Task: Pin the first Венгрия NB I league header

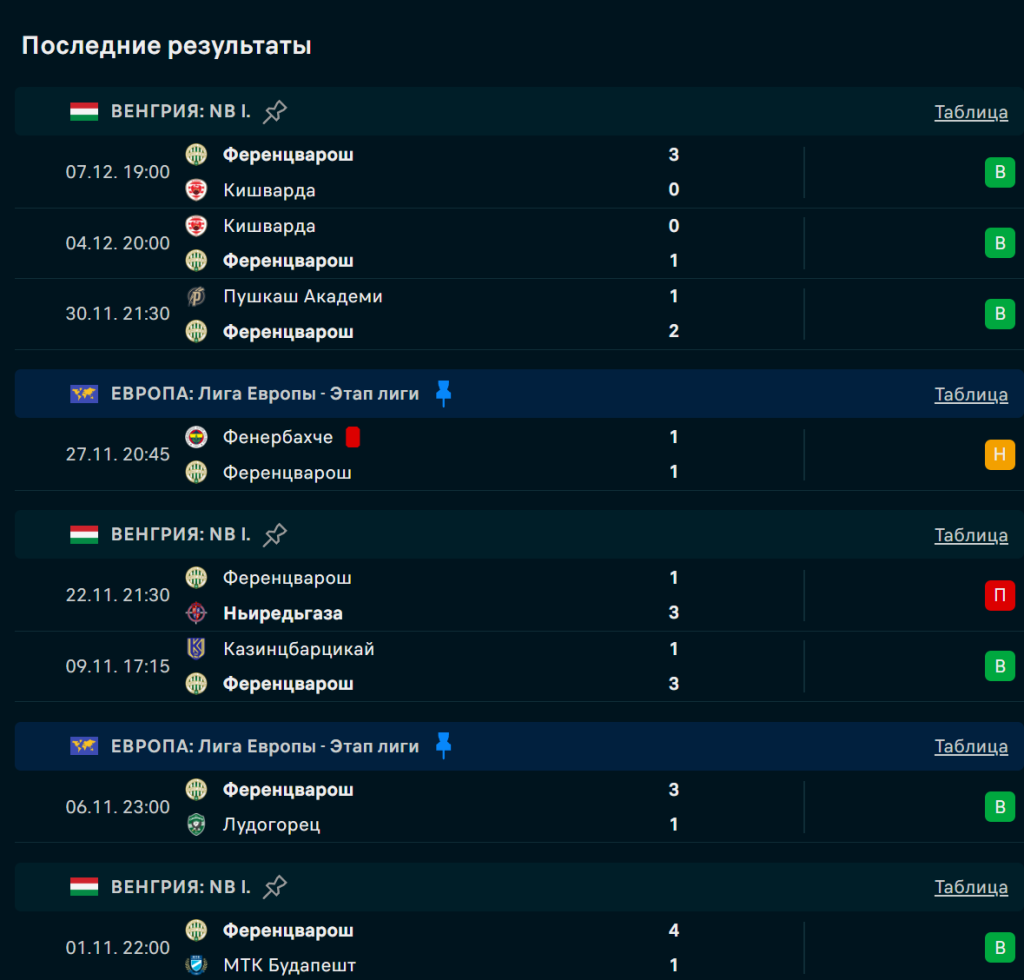Action: (x=275, y=112)
